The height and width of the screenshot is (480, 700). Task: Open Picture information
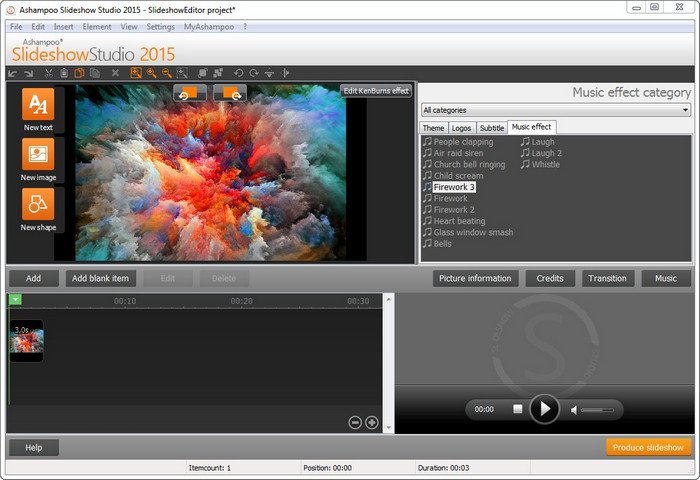475,278
